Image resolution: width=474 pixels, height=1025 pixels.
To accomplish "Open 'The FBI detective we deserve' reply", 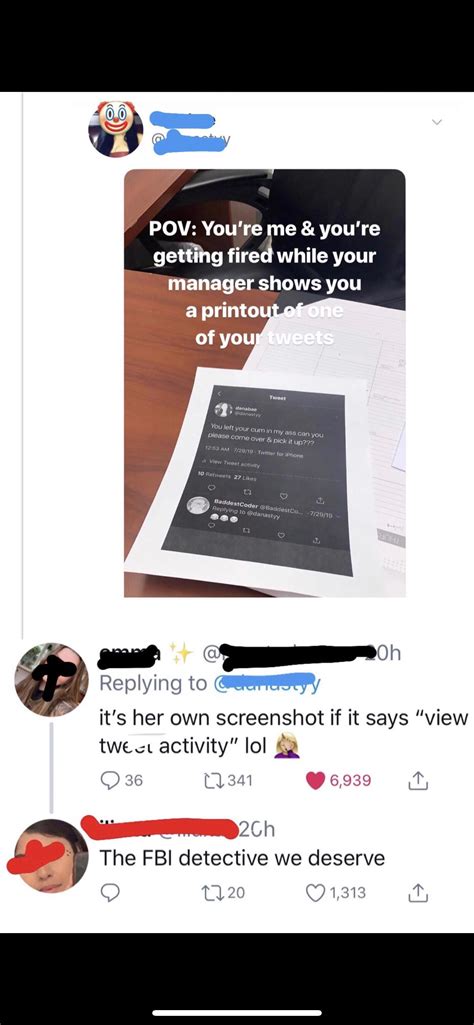I will click(242, 858).
